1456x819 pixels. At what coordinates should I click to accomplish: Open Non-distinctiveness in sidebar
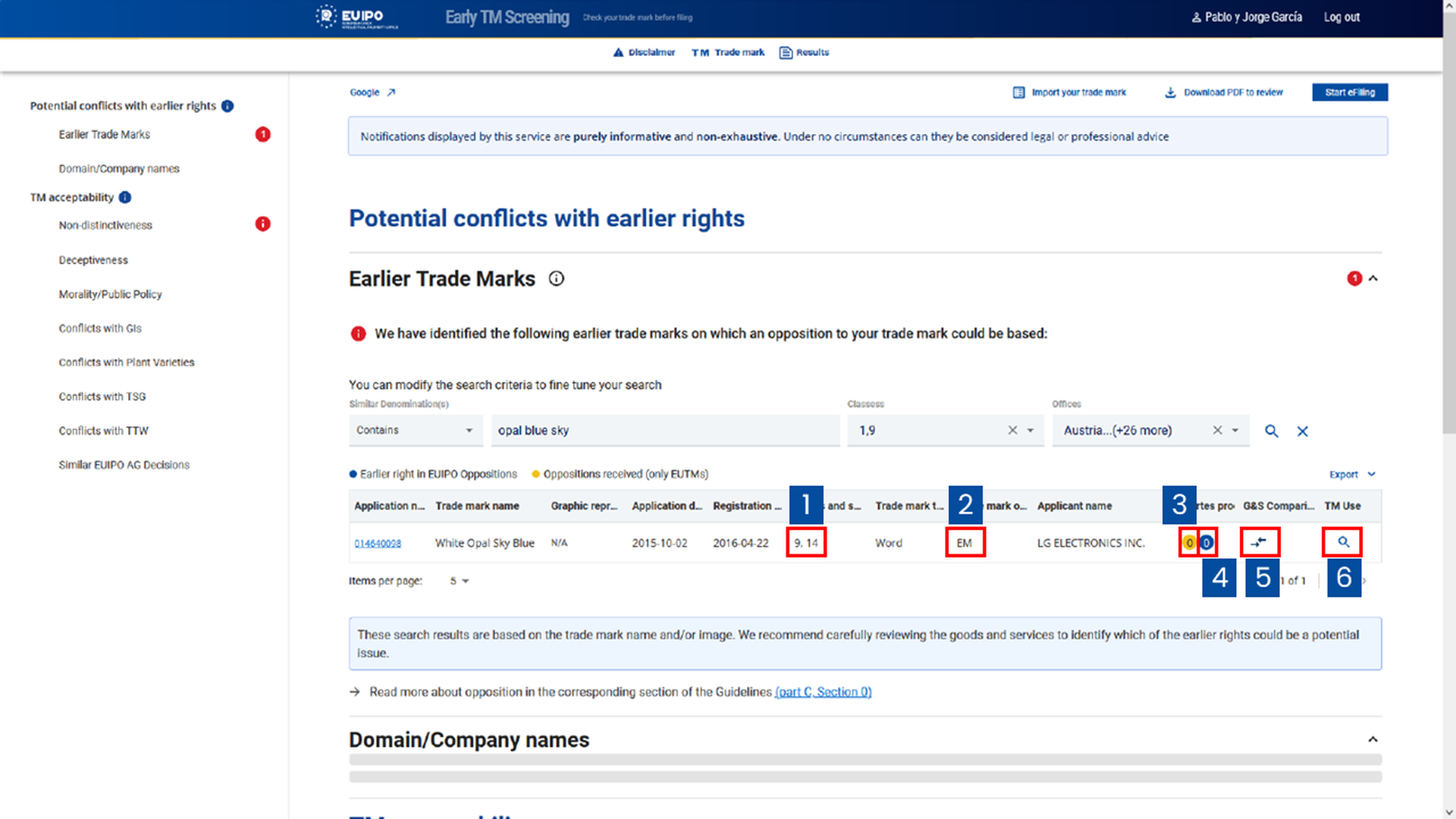105,225
